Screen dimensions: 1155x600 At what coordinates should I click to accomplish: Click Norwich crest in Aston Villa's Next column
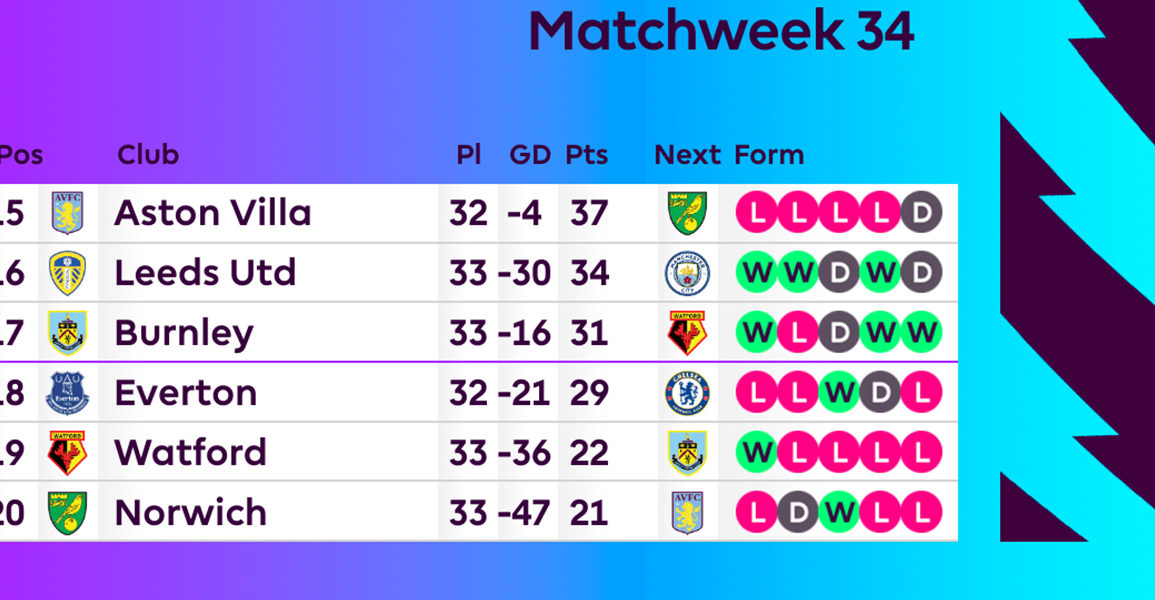pos(687,213)
